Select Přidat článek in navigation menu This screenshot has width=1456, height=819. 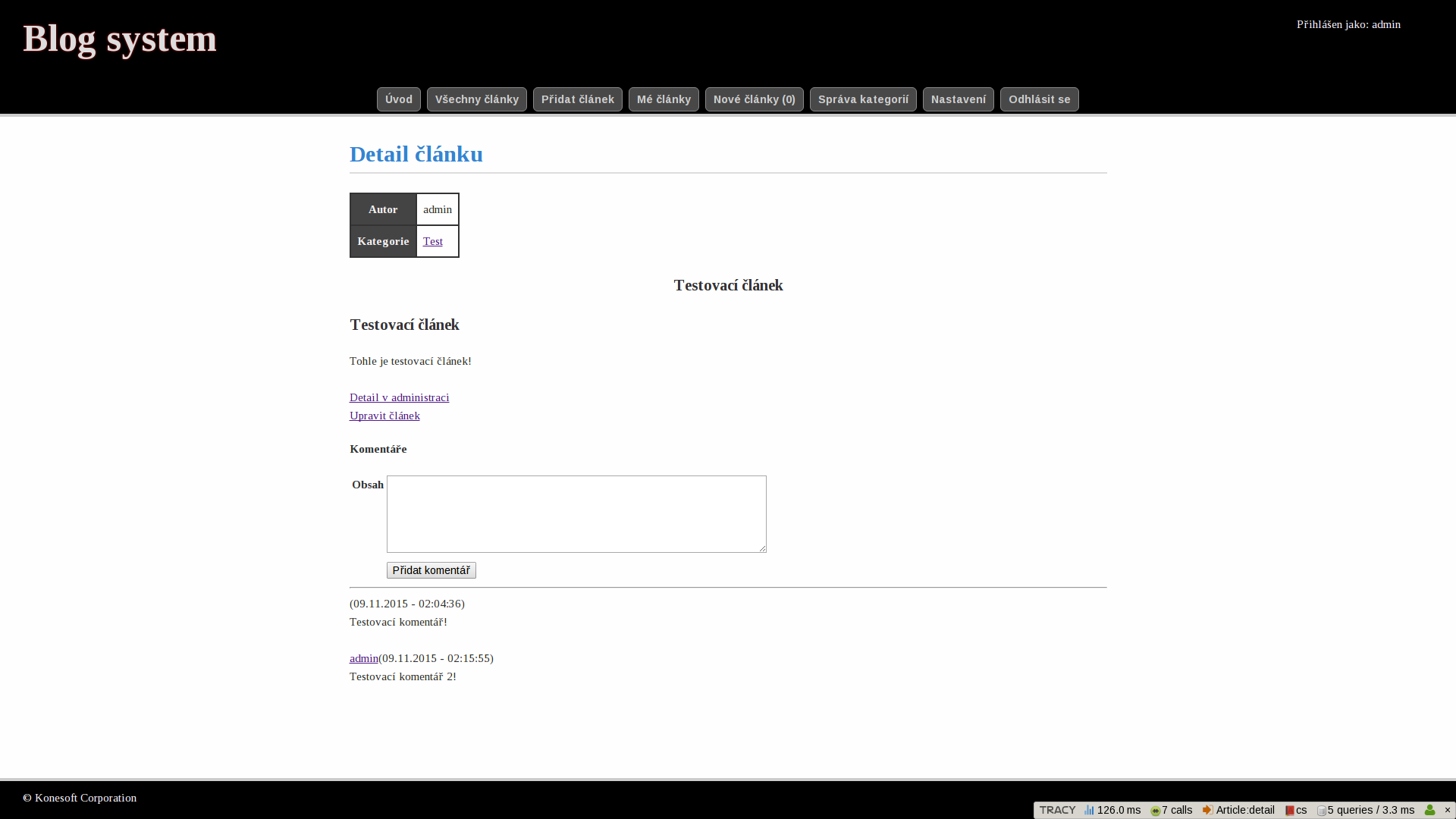click(x=577, y=99)
